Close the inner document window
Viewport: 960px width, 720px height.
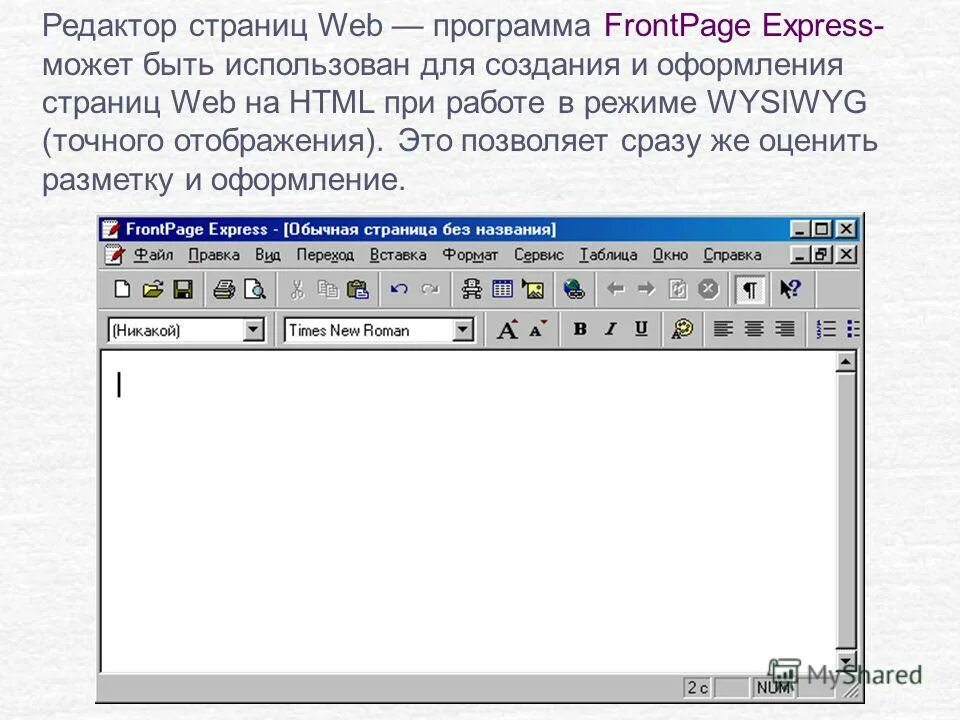(x=846, y=254)
